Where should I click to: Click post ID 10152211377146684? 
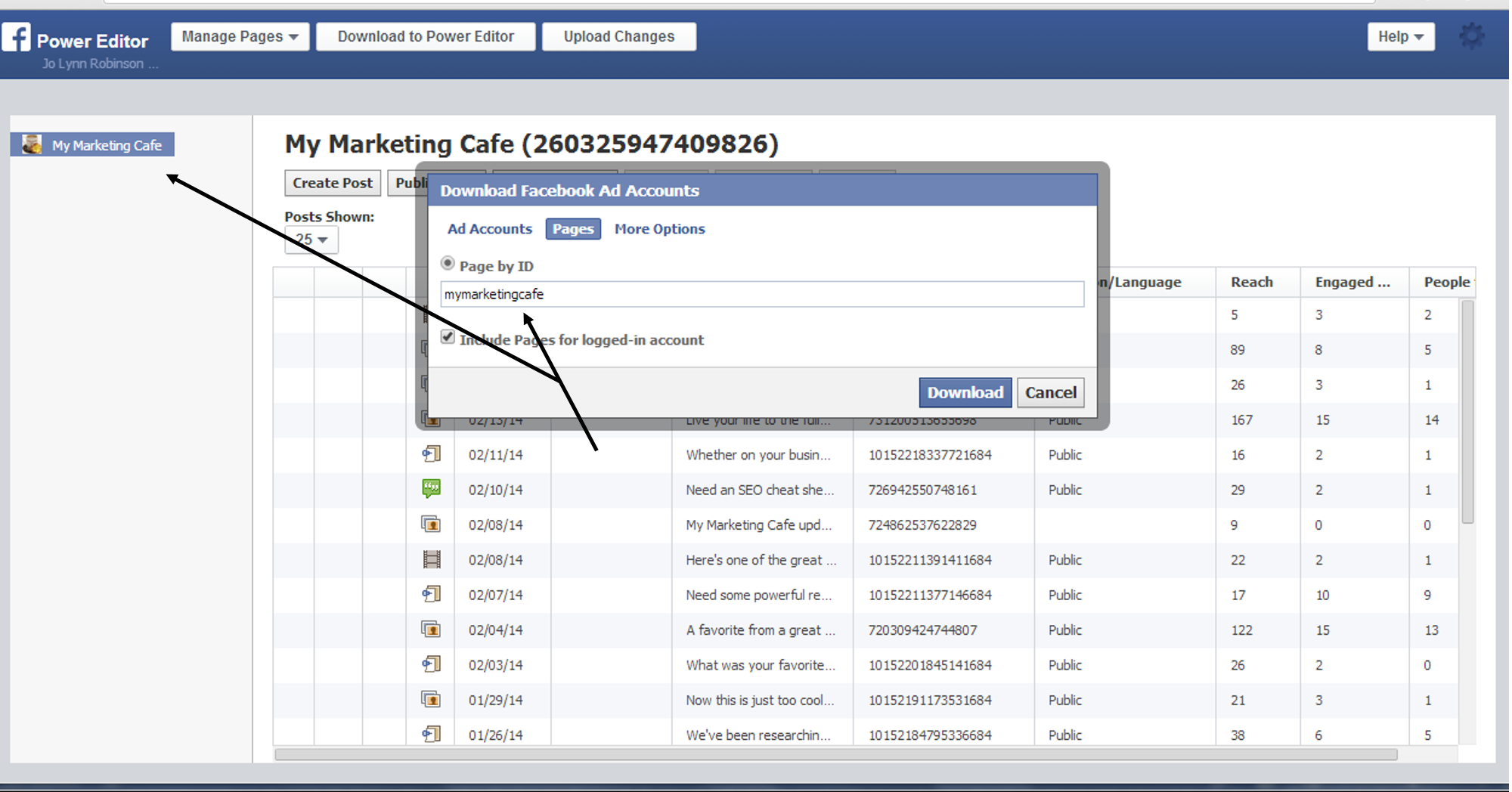[x=930, y=595]
